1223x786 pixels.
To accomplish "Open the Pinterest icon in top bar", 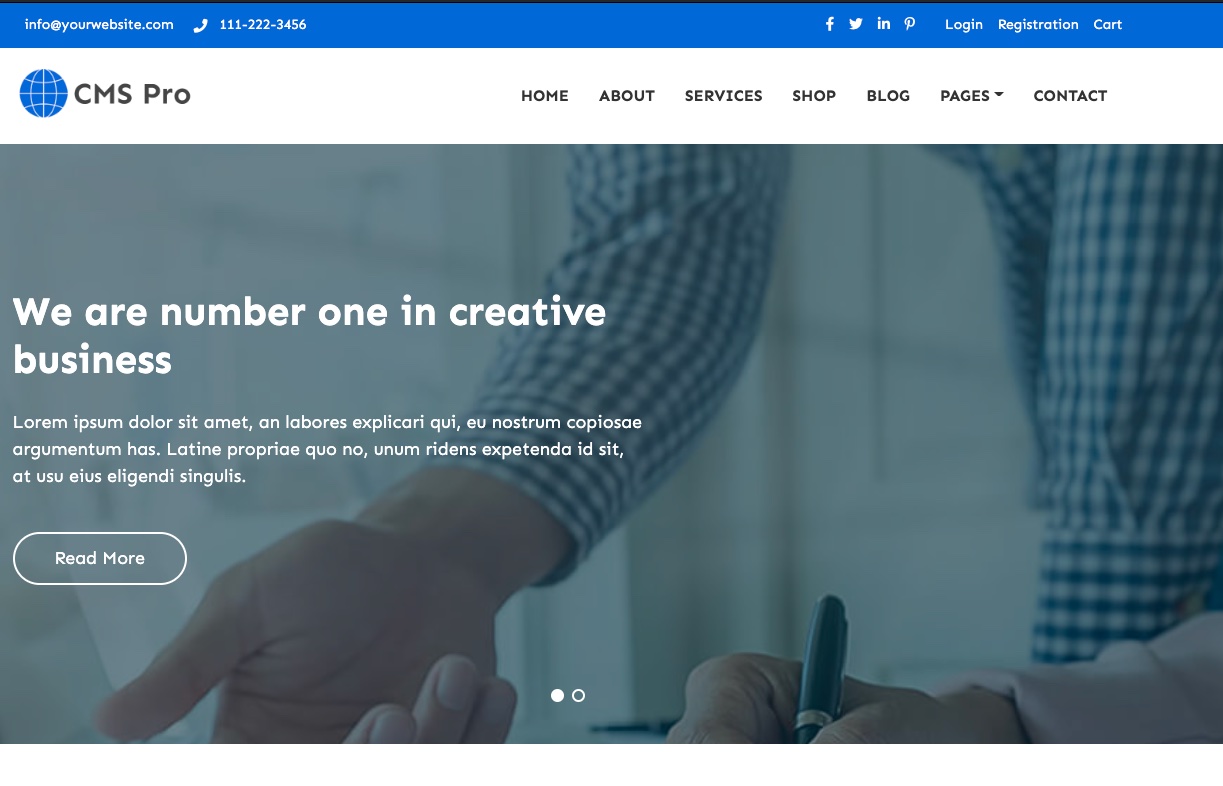I will pyautogui.click(x=910, y=24).
